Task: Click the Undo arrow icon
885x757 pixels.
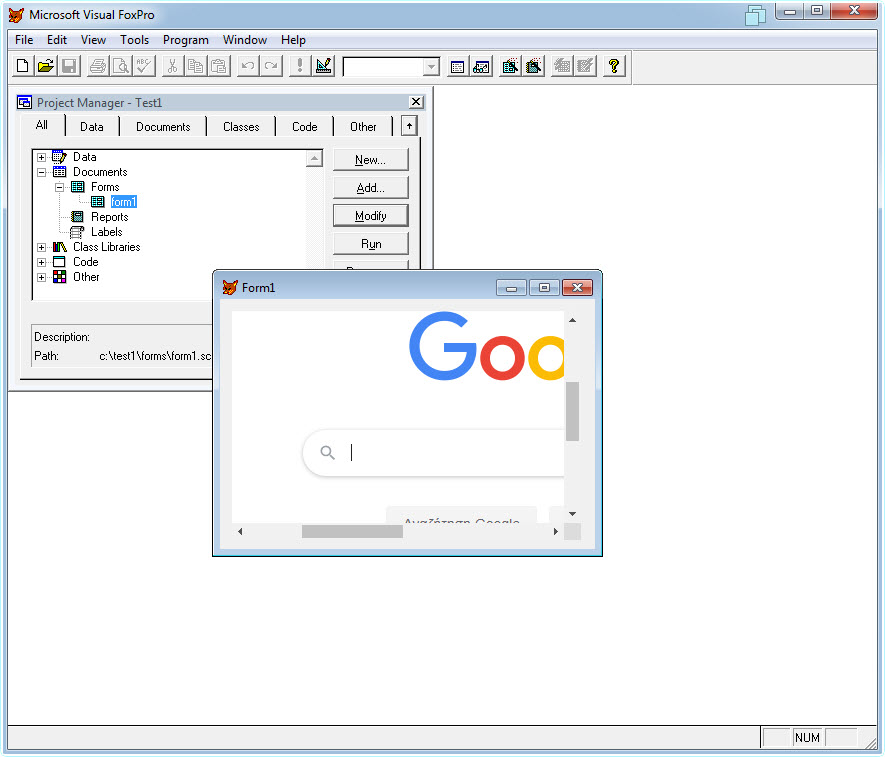Action: click(x=248, y=66)
